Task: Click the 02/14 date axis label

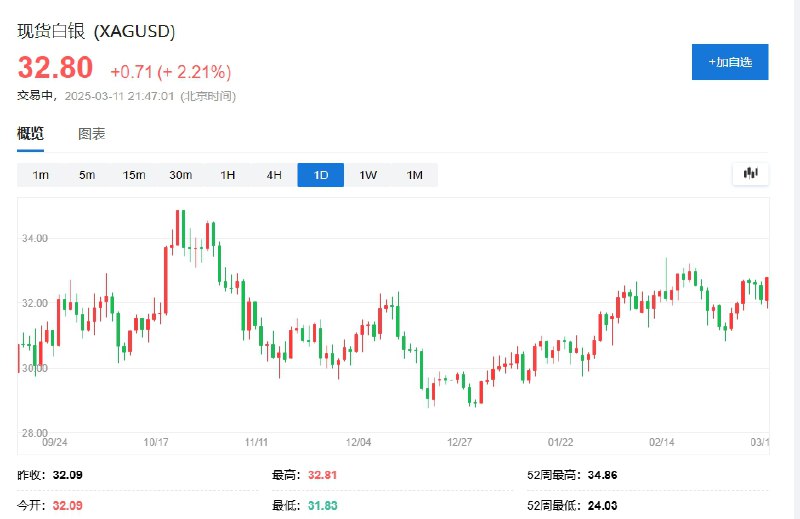Action: click(661, 442)
